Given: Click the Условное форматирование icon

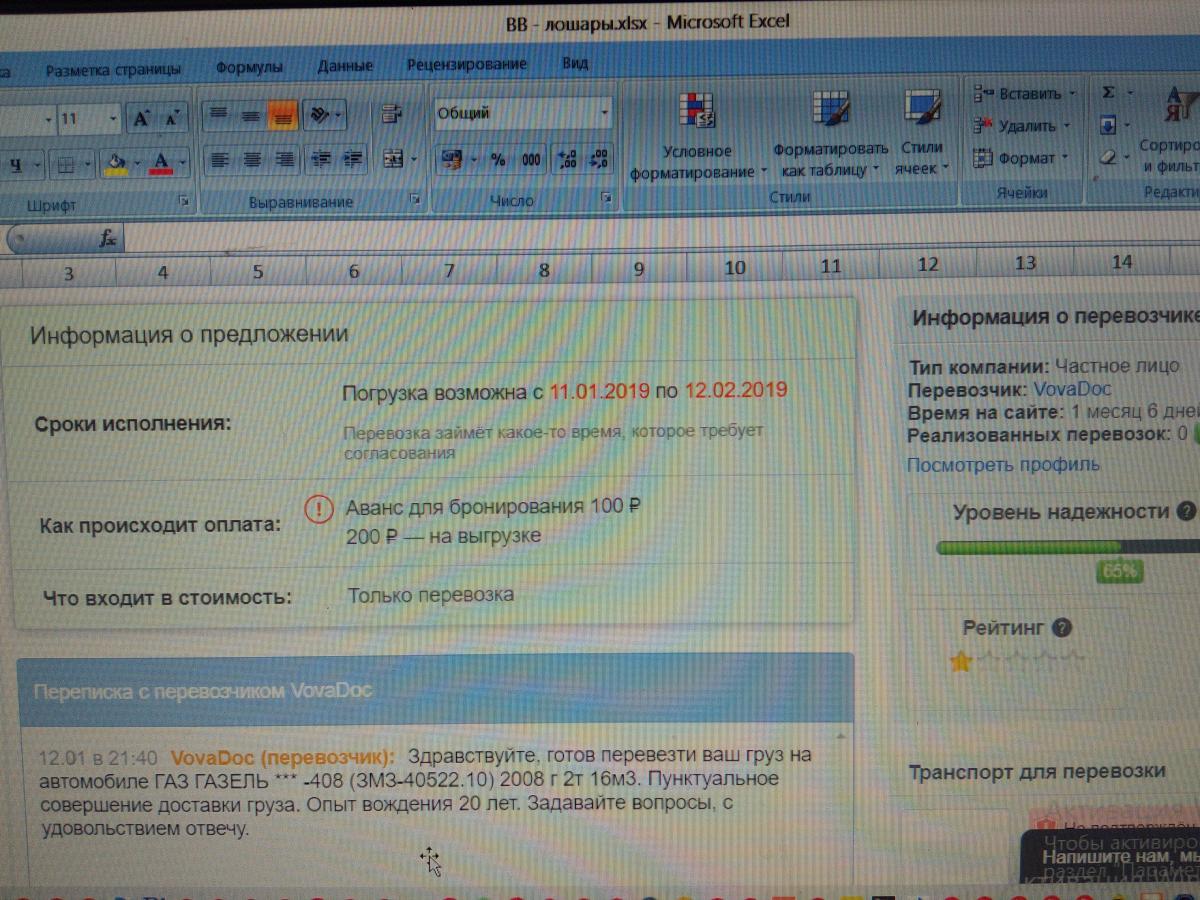Looking at the screenshot, I should [x=695, y=112].
